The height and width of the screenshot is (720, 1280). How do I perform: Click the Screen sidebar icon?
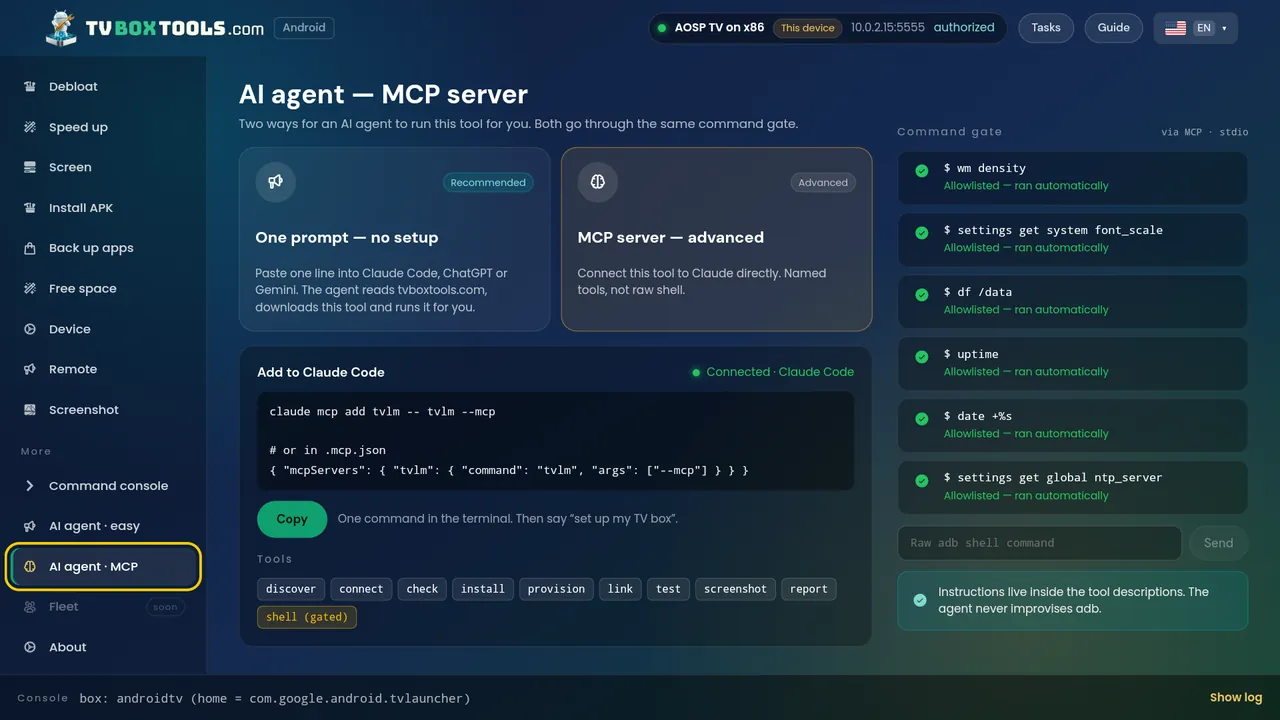coord(30,167)
